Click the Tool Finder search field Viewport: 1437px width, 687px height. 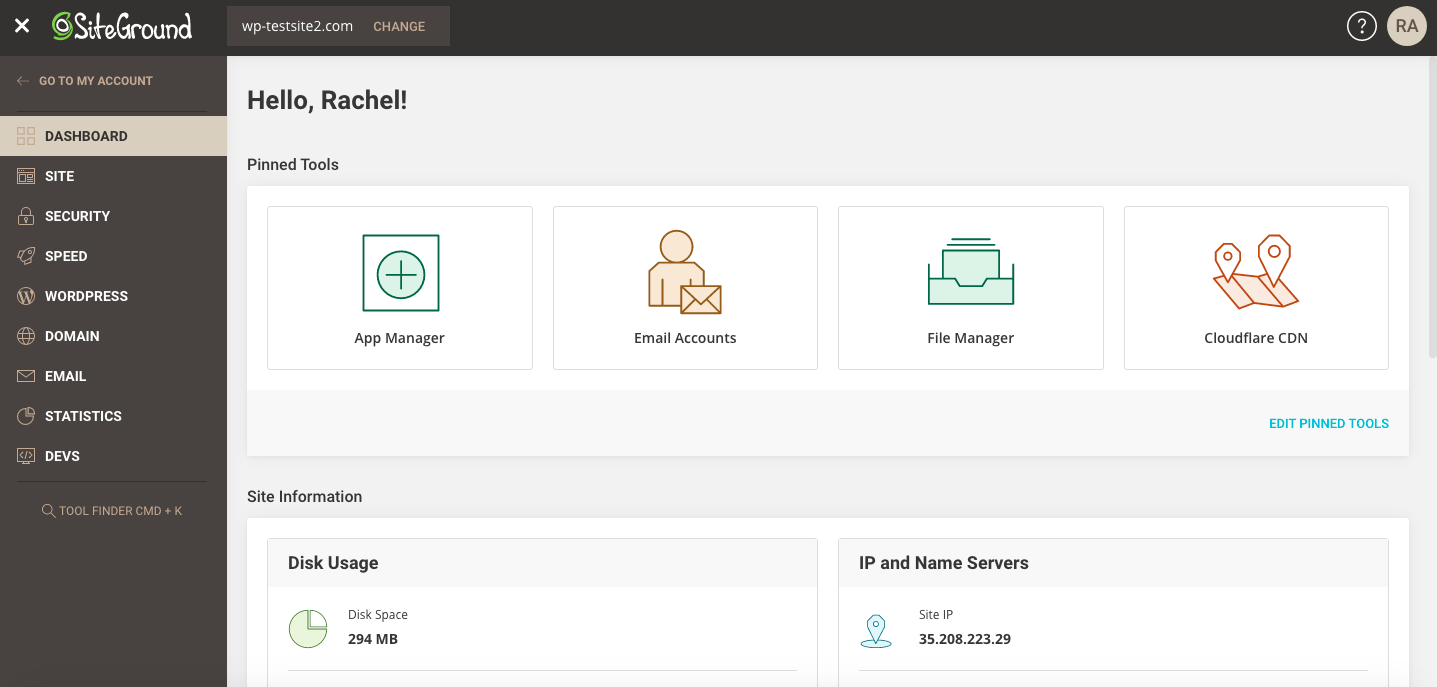[112, 511]
